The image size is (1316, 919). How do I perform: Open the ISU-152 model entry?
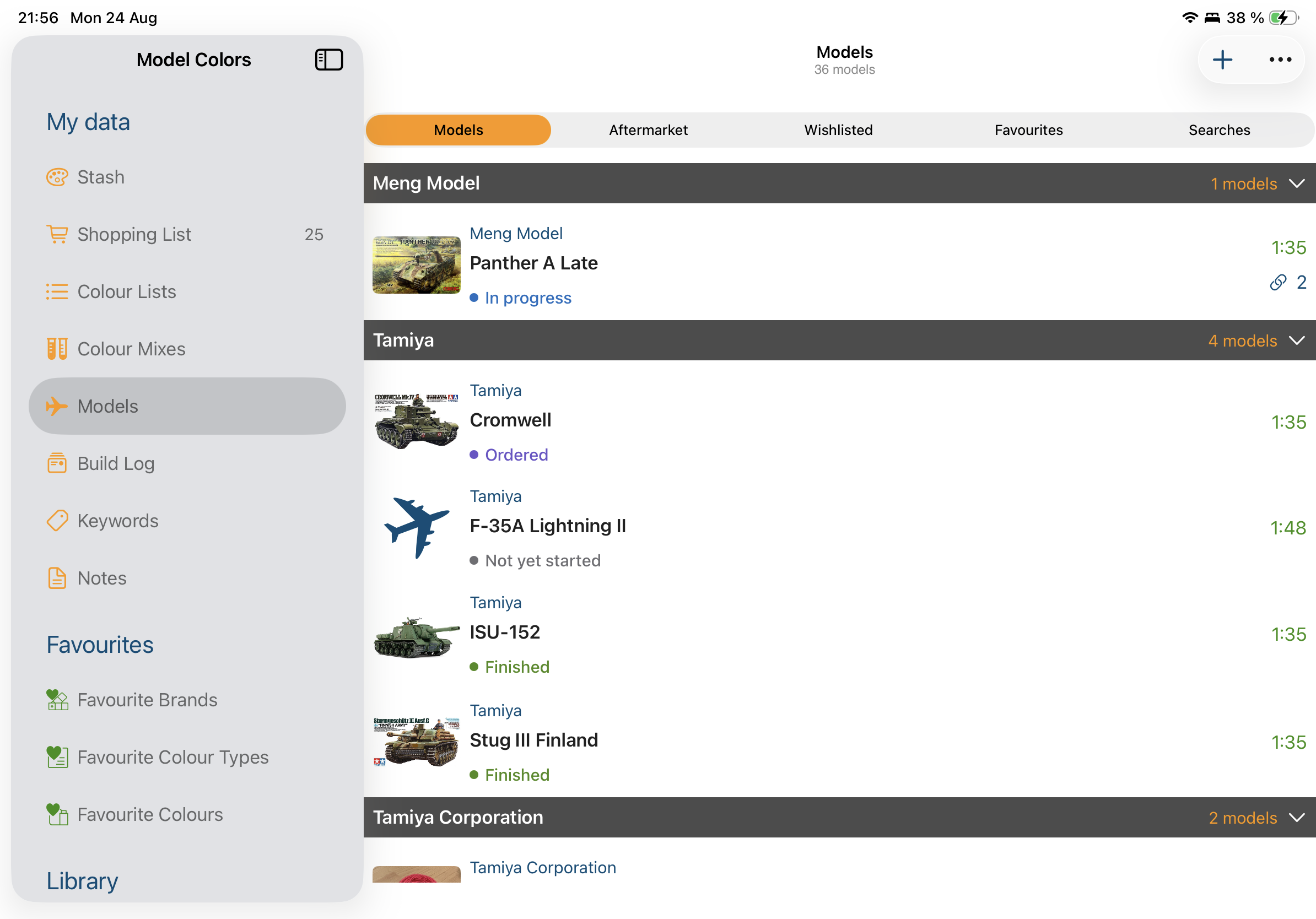839,634
